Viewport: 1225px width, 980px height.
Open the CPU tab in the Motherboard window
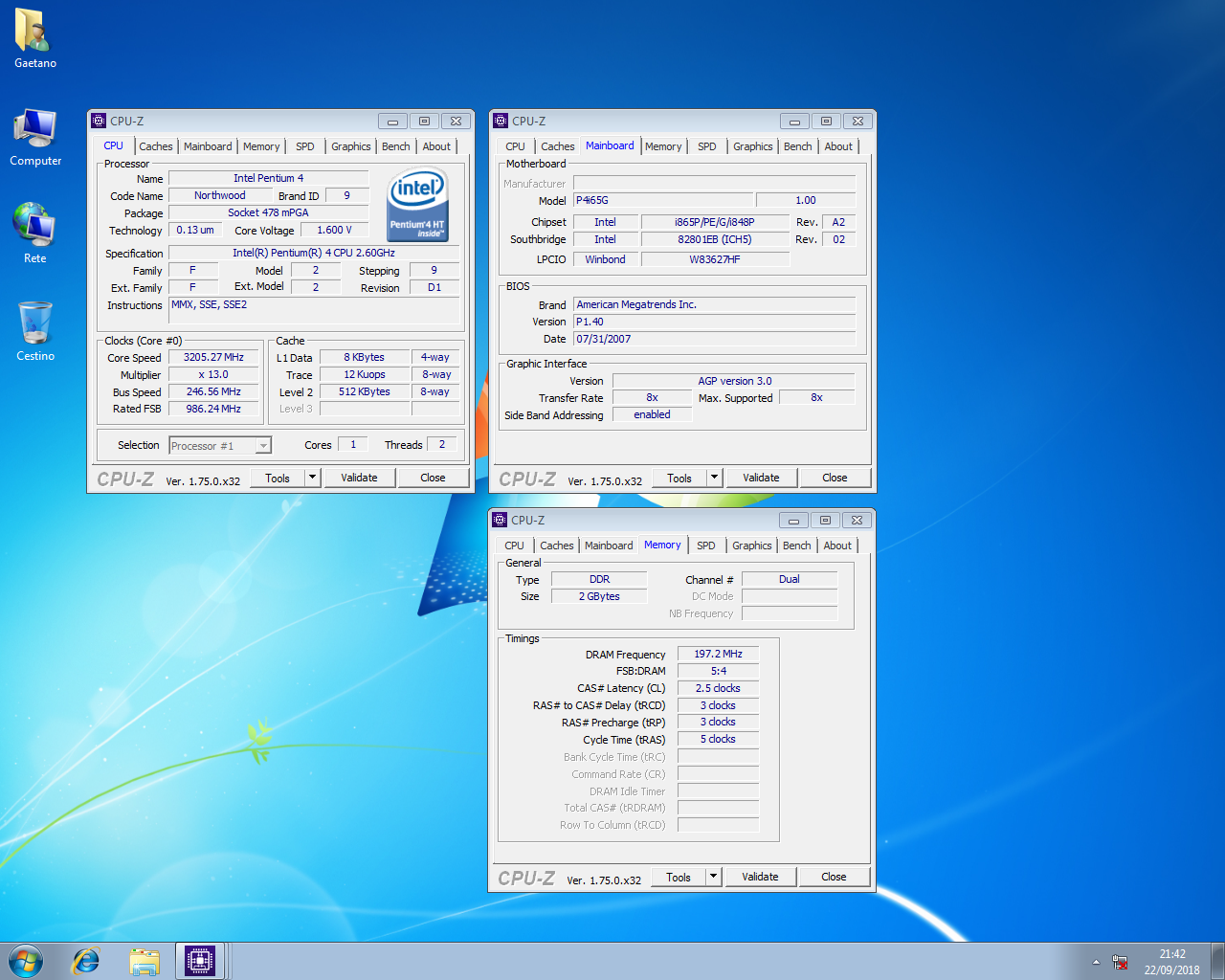click(x=516, y=146)
